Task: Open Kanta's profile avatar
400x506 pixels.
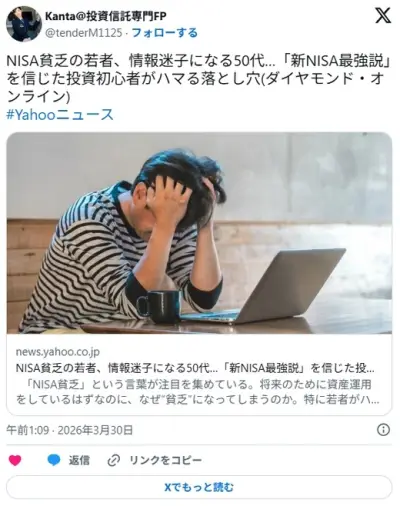Action: click(x=24, y=23)
